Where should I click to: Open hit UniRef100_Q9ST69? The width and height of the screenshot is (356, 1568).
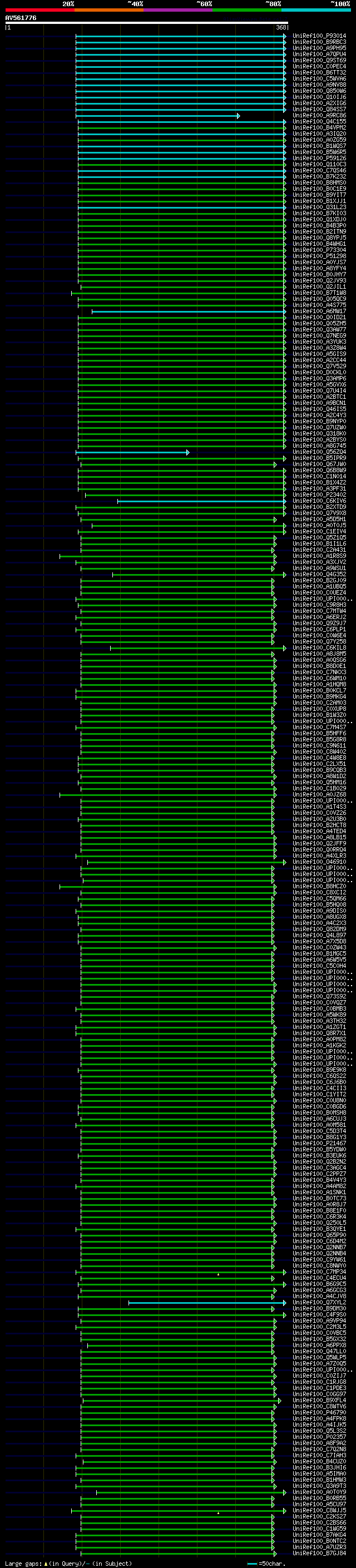(319, 60)
